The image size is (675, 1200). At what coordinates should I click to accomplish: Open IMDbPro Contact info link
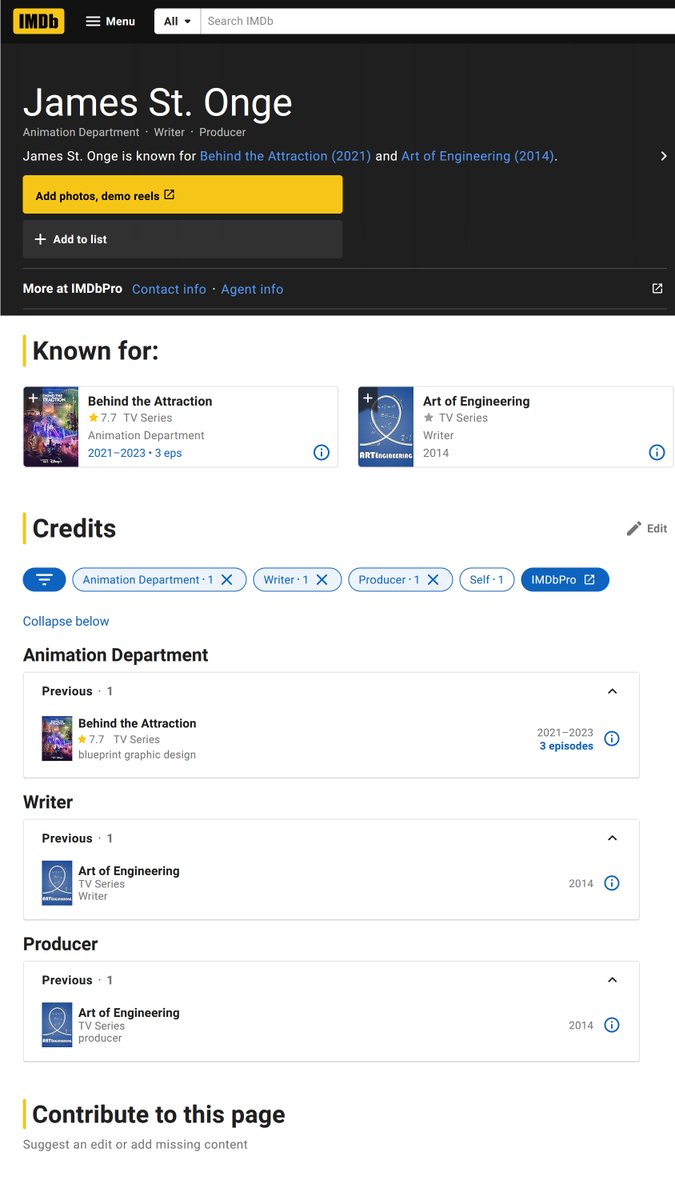[x=169, y=289]
